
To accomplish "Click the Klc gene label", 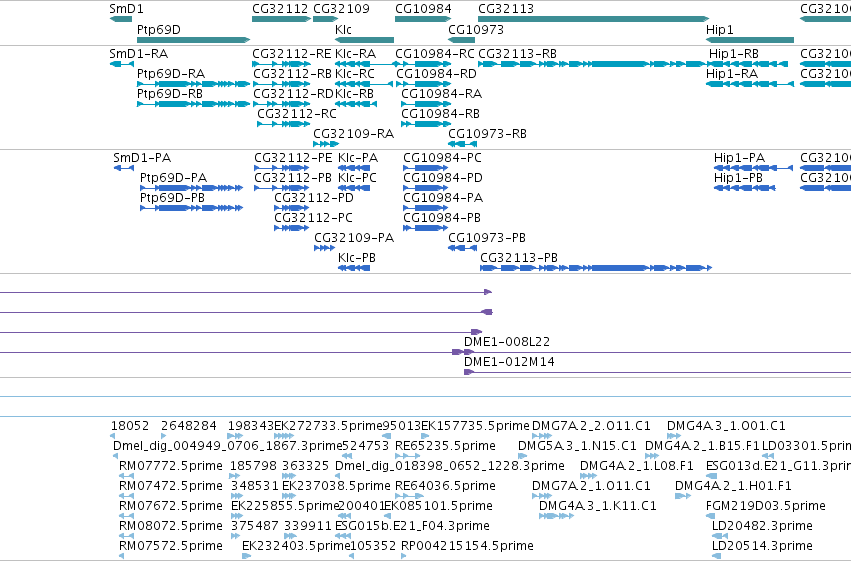I will (343, 29).
